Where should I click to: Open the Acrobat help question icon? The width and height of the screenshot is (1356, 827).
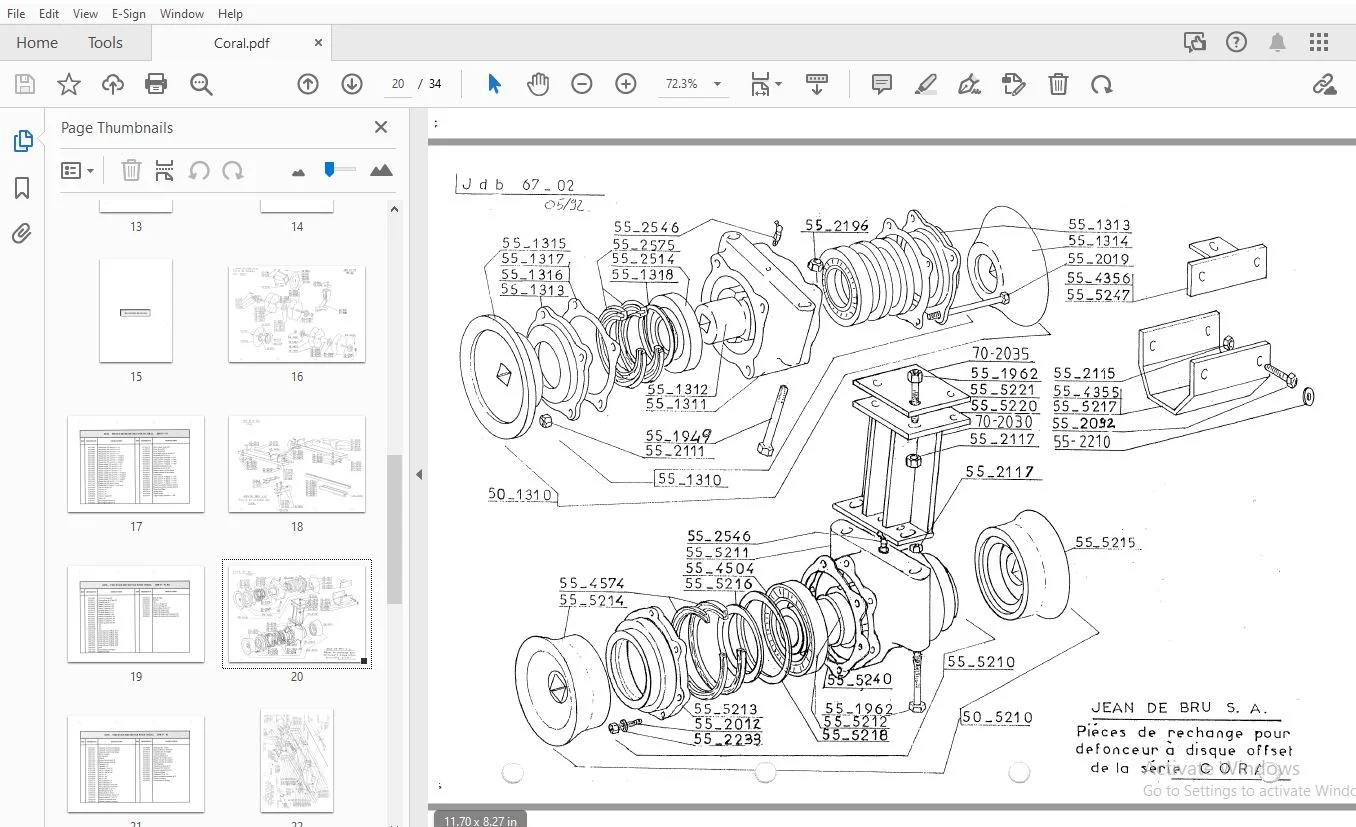point(1237,42)
